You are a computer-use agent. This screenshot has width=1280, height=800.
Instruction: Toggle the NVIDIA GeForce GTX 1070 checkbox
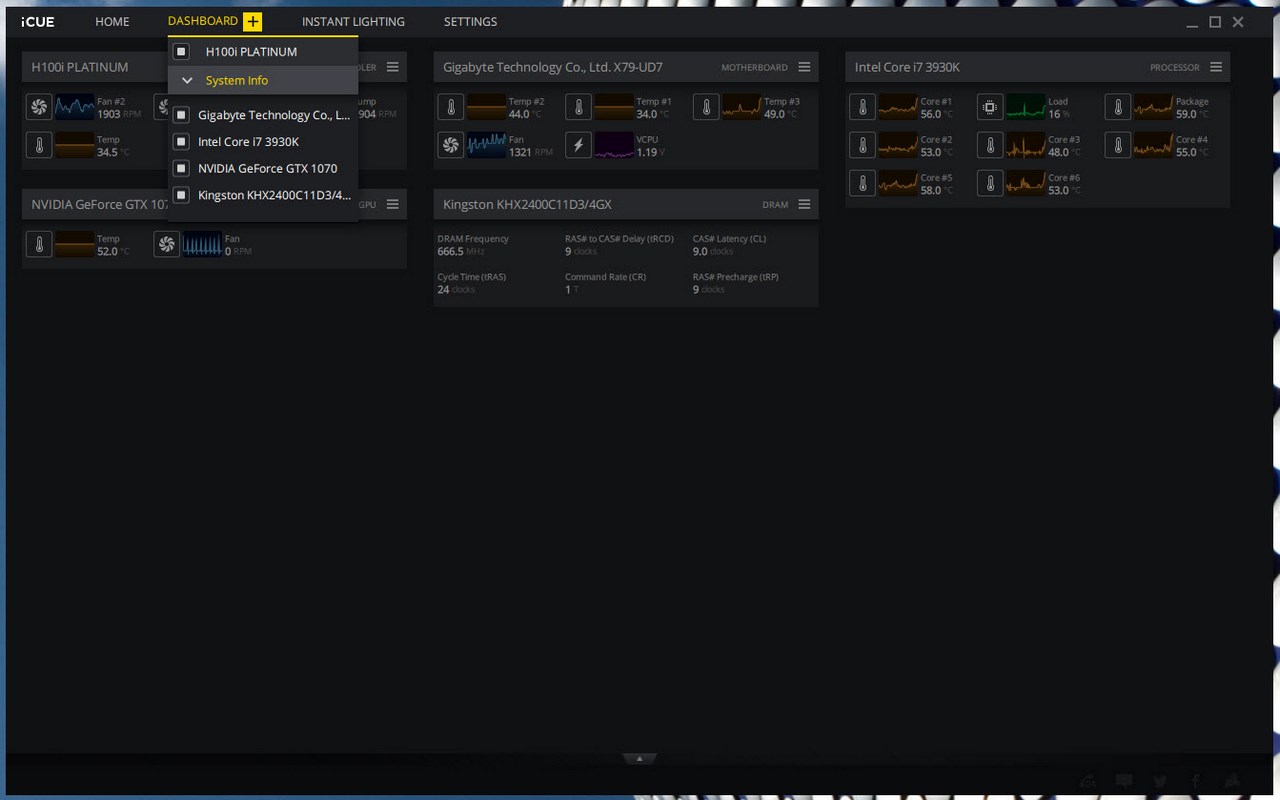coord(181,168)
